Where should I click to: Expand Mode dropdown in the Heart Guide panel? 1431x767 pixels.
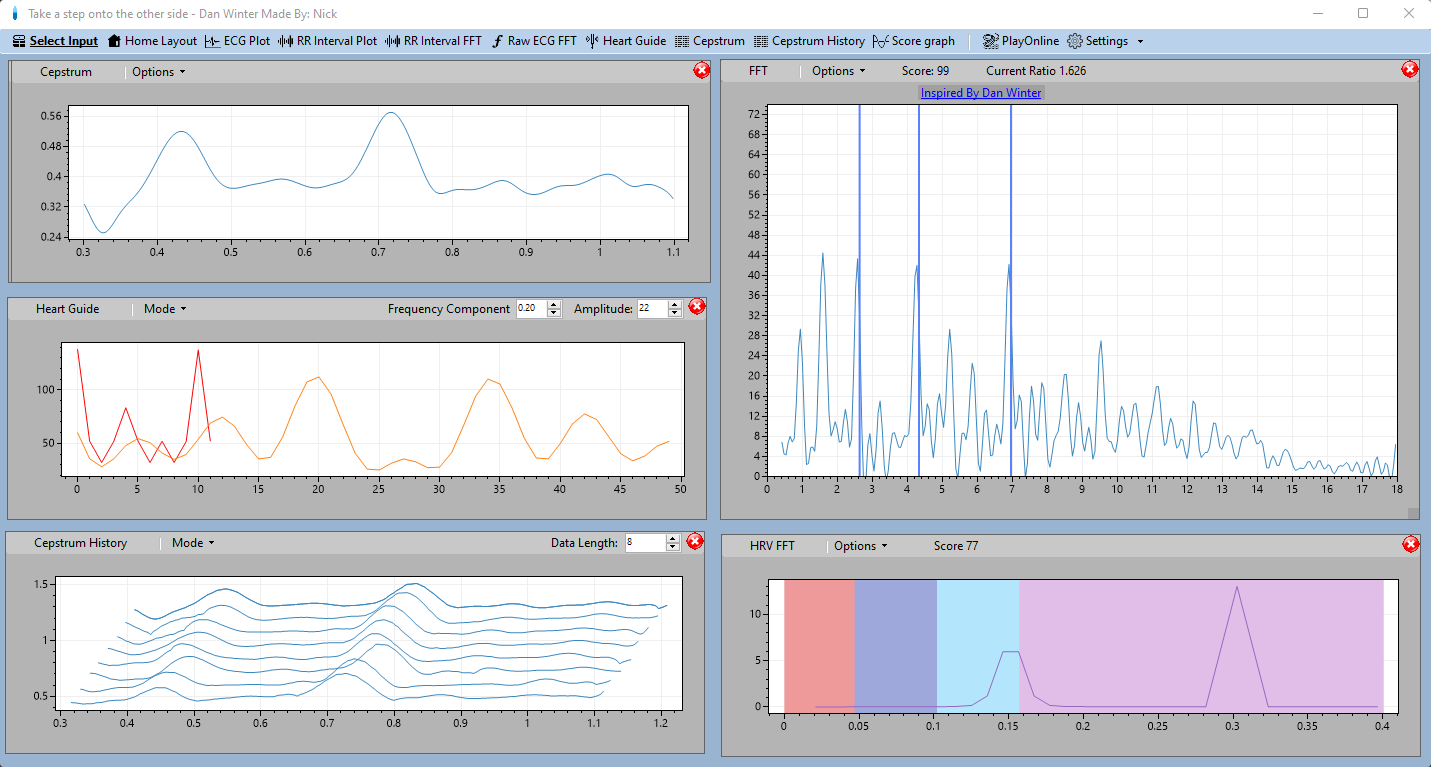point(165,309)
